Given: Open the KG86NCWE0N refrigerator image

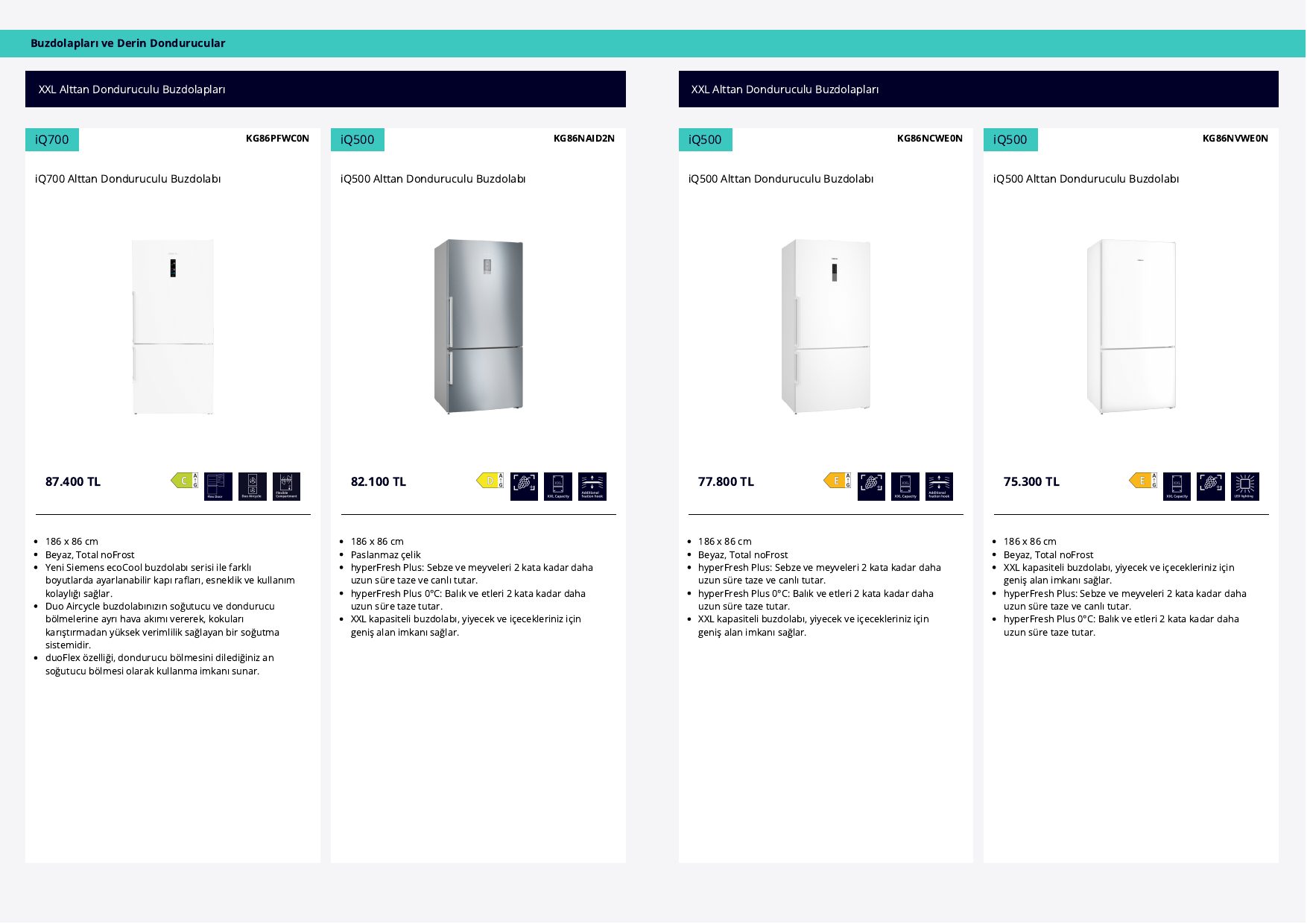Looking at the screenshot, I should pyautogui.click(x=826, y=326).
